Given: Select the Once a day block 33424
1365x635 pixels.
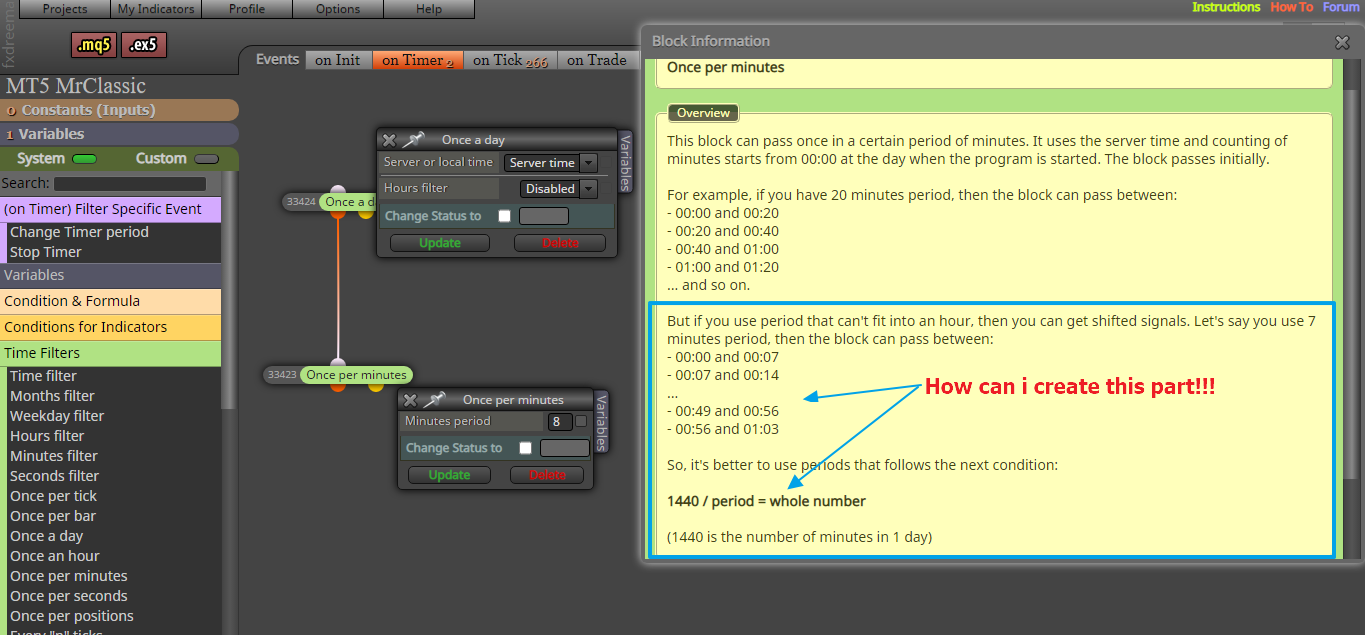Looking at the screenshot, I should [x=347, y=202].
